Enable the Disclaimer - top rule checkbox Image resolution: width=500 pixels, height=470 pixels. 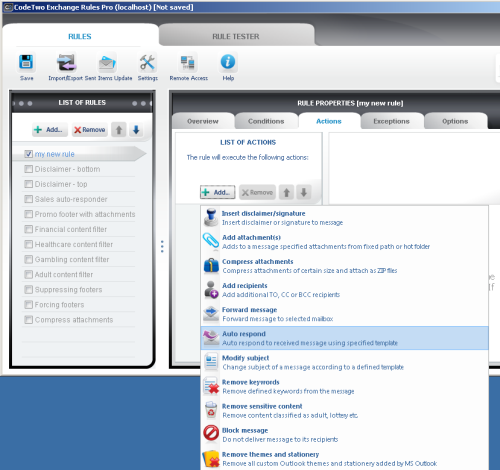[28, 184]
